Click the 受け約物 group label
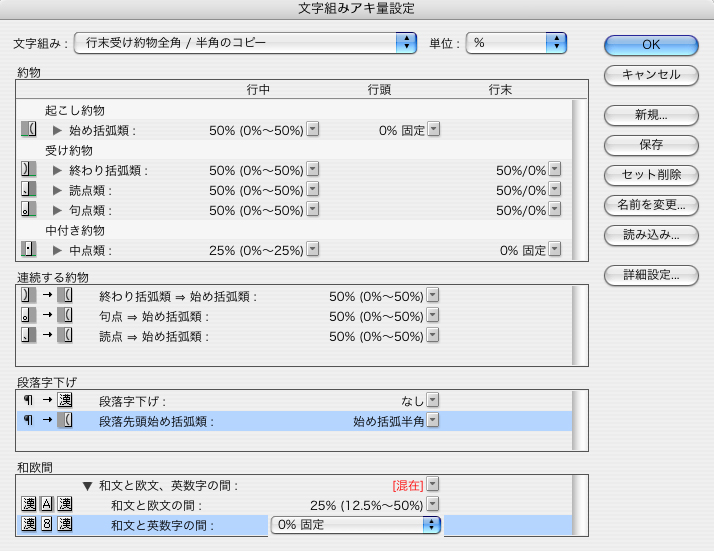 (x=69, y=150)
